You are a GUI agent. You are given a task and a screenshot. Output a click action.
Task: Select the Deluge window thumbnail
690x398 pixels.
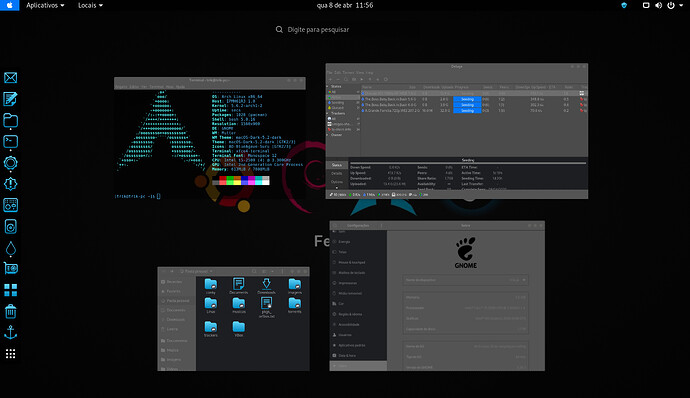457,131
